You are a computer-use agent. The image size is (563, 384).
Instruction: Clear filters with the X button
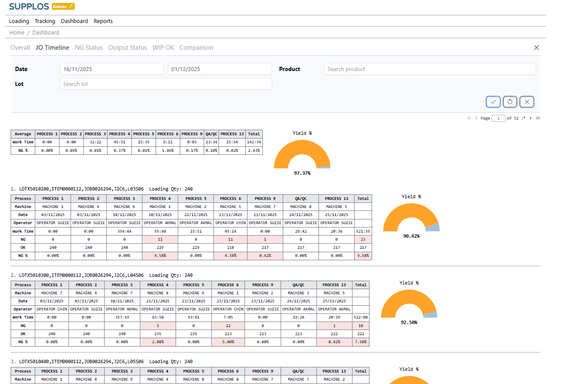[x=527, y=102]
